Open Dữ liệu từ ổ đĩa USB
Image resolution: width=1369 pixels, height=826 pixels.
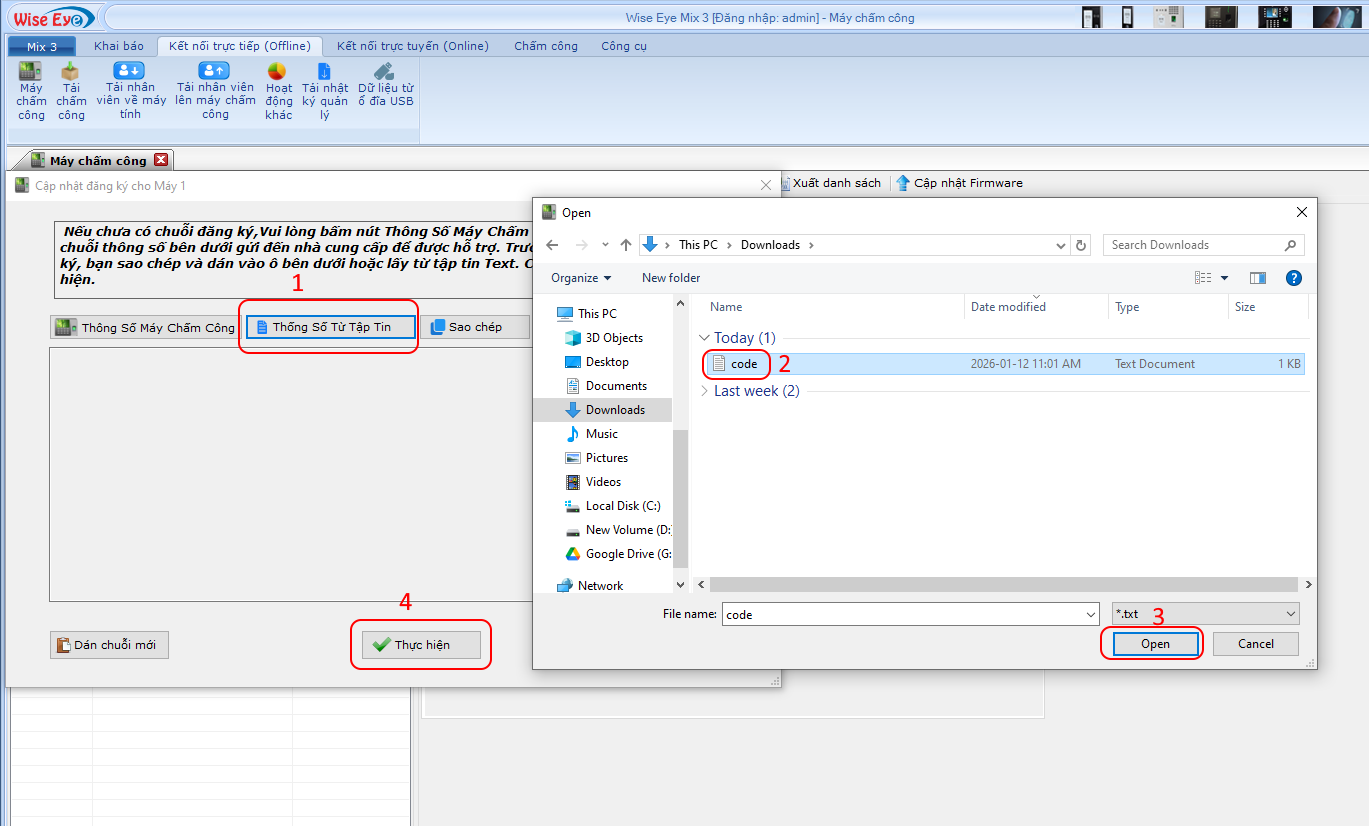385,72
